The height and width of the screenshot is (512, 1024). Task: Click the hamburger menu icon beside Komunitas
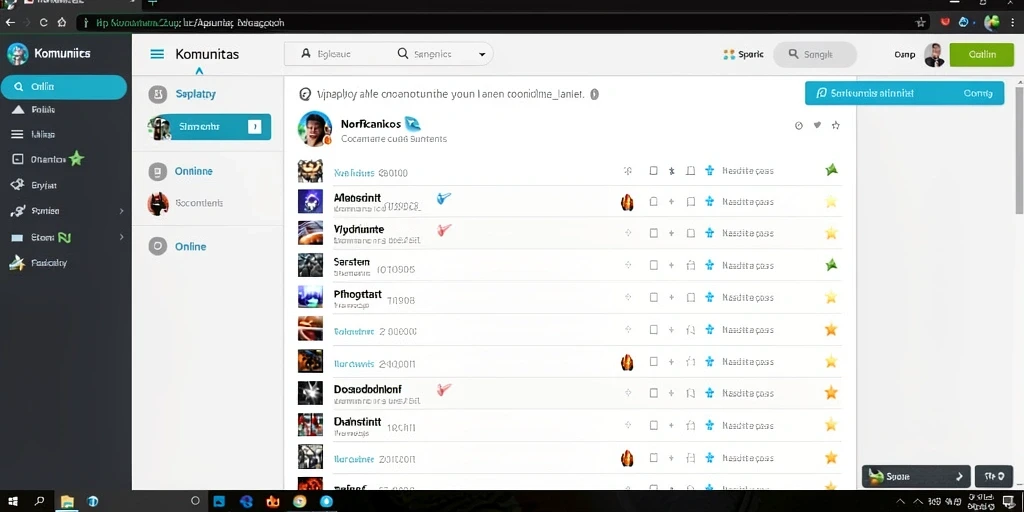coord(157,54)
